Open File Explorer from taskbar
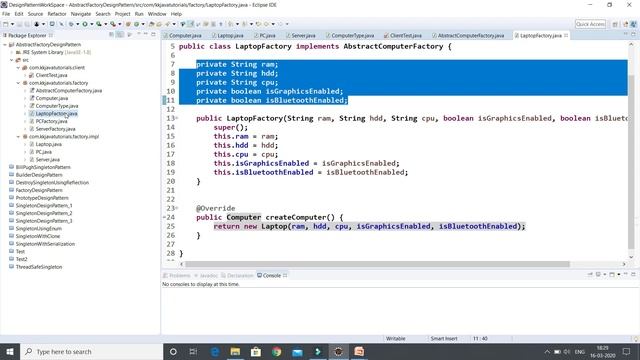Viewport: 640px width, 360px height. pyautogui.click(x=235, y=351)
